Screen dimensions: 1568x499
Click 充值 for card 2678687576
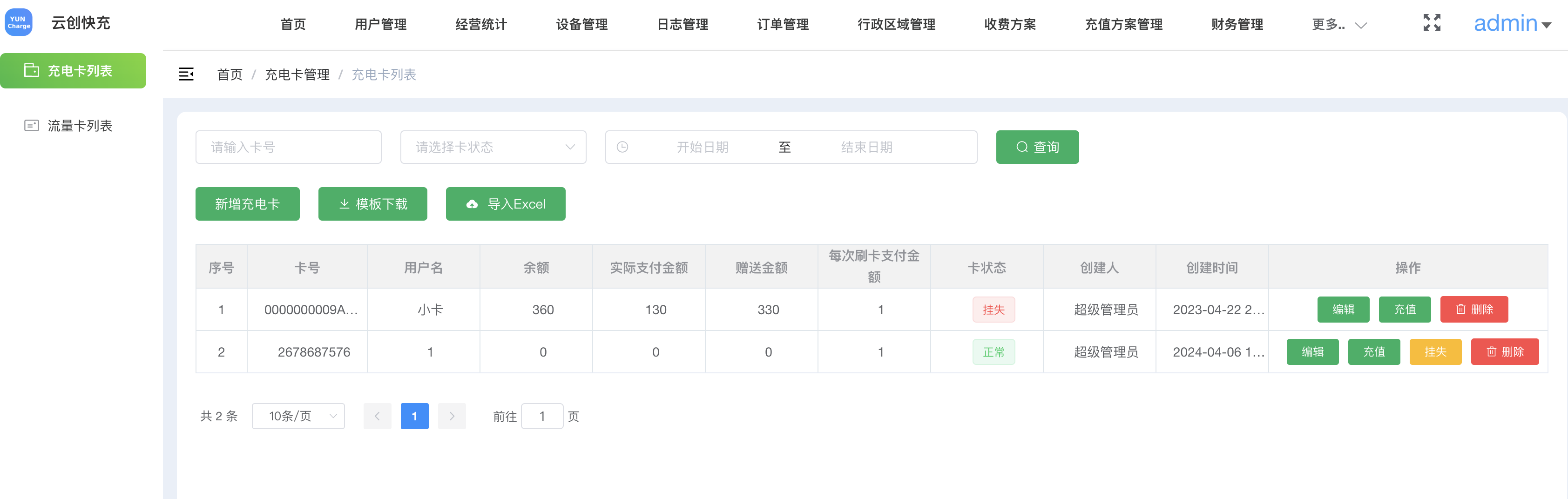click(1374, 352)
